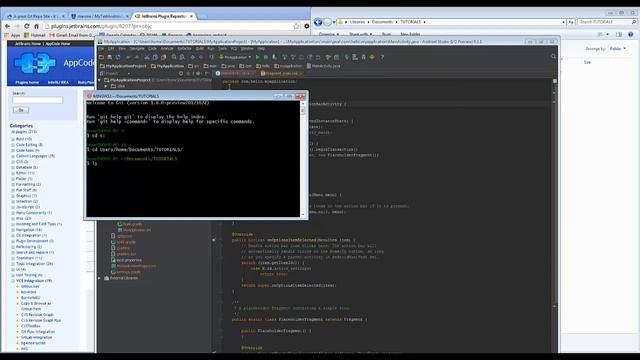The image size is (640, 360).
Task: Open the Hotmail bookmark in Chrome
Action: 35,36
